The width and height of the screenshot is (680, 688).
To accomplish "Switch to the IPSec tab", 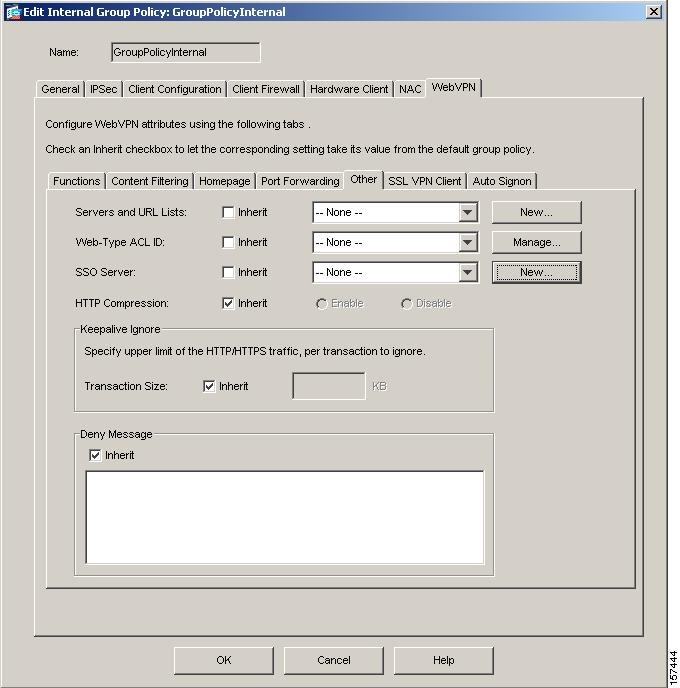I will 104,89.
